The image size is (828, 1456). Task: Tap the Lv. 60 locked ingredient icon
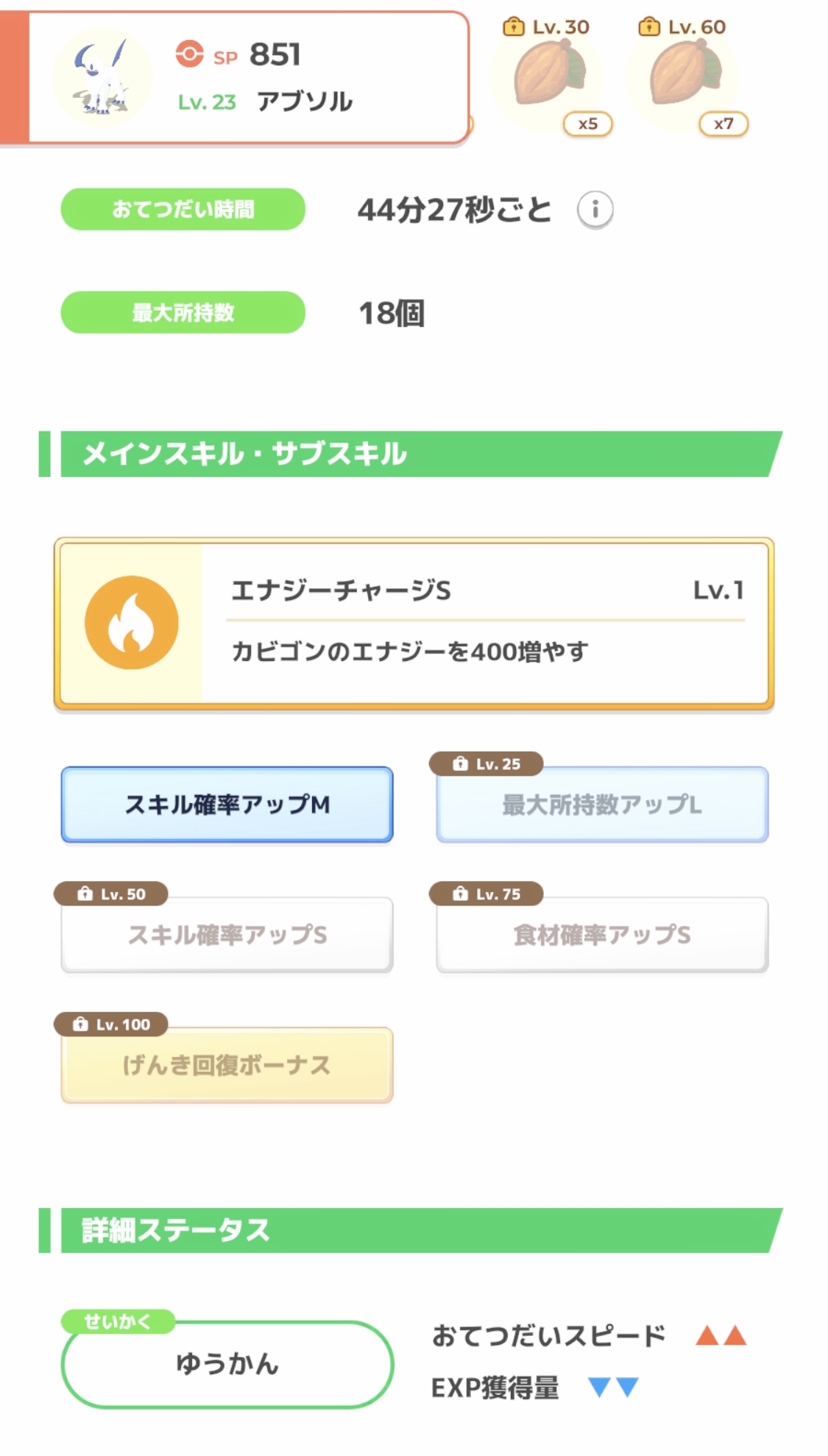pyautogui.click(x=685, y=74)
